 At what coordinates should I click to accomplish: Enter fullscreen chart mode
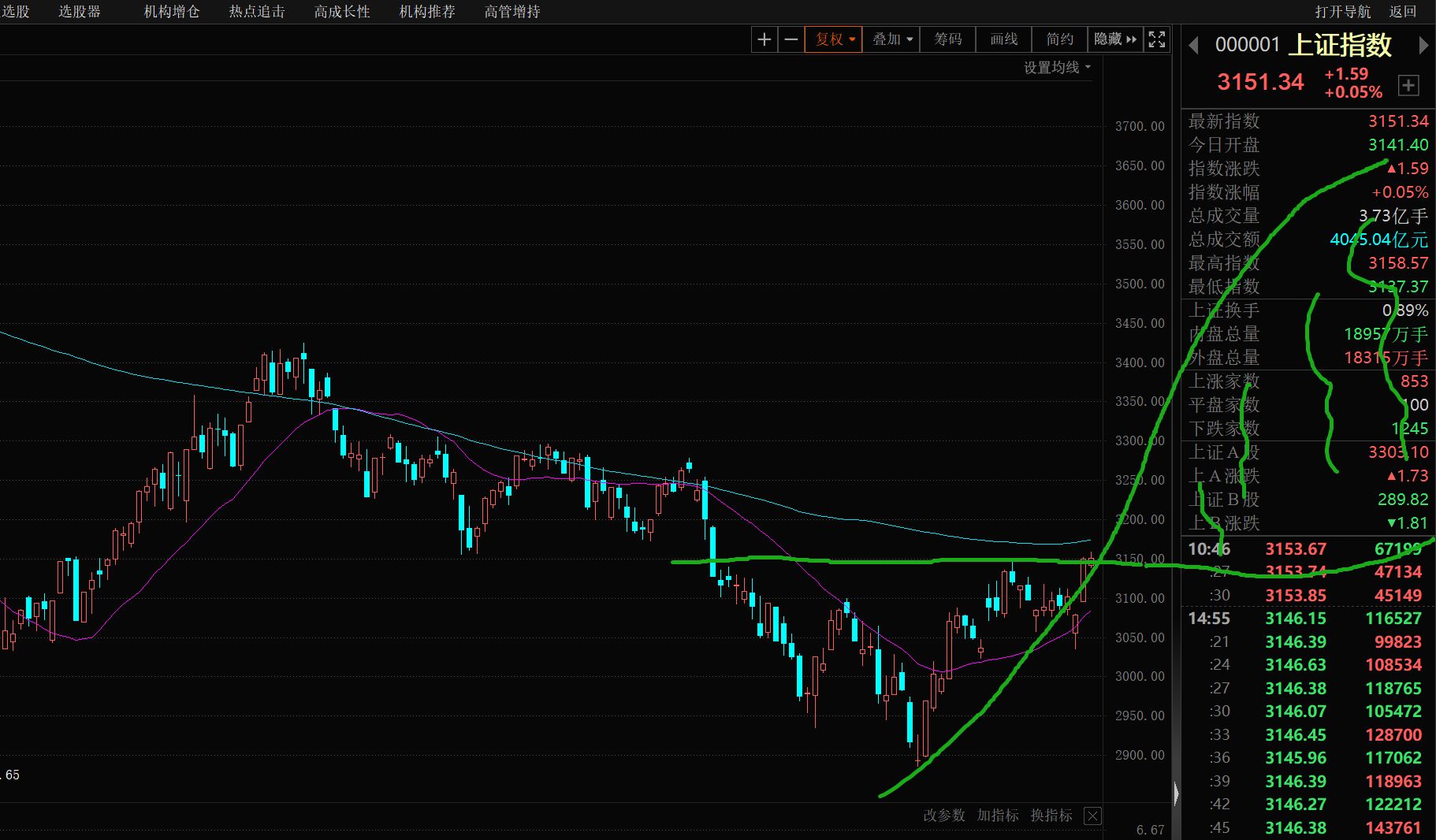(x=1156, y=39)
